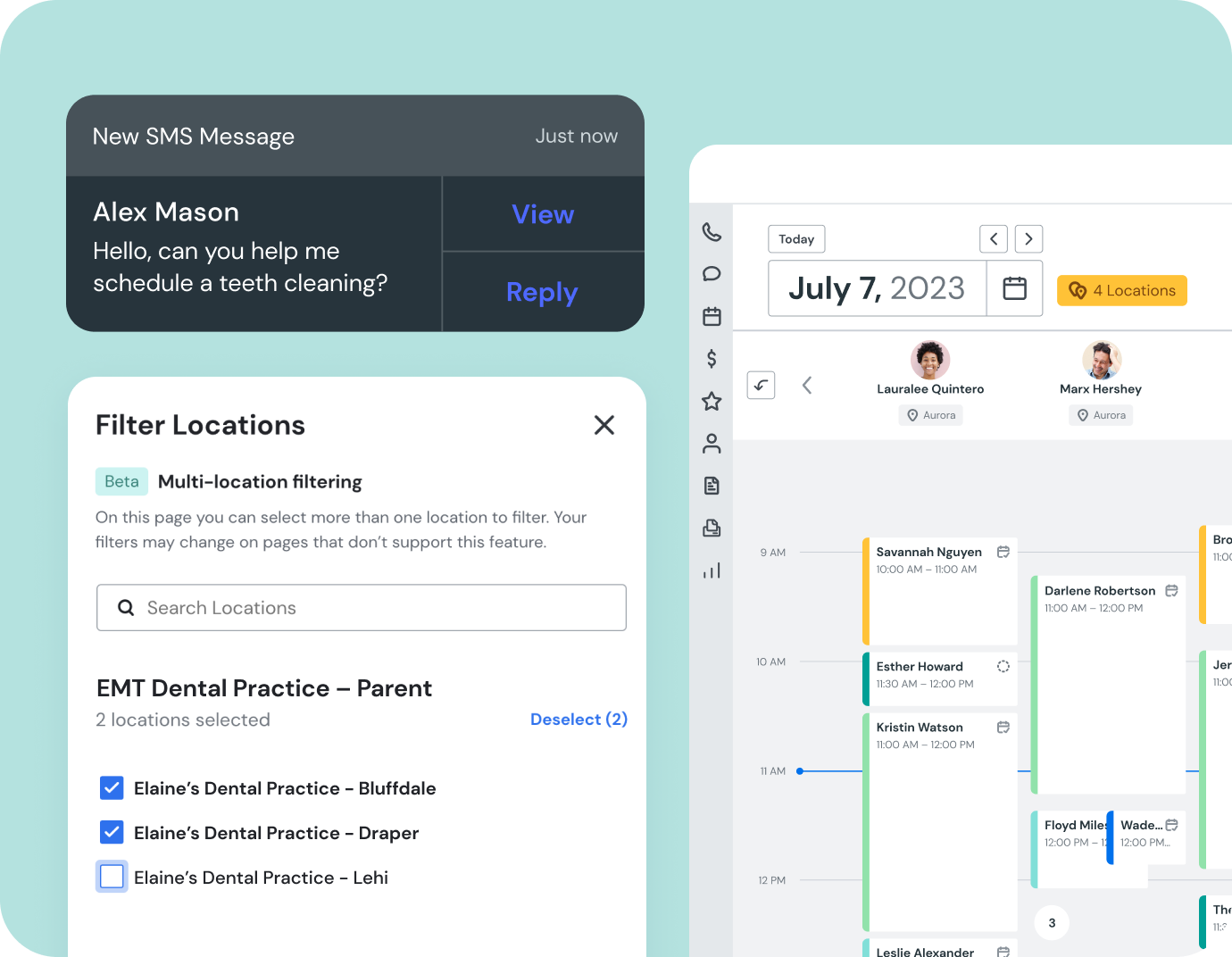Viewport: 1232px width, 957px height.
Task: Go to next day with right chevron
Action: [1028, 239]
